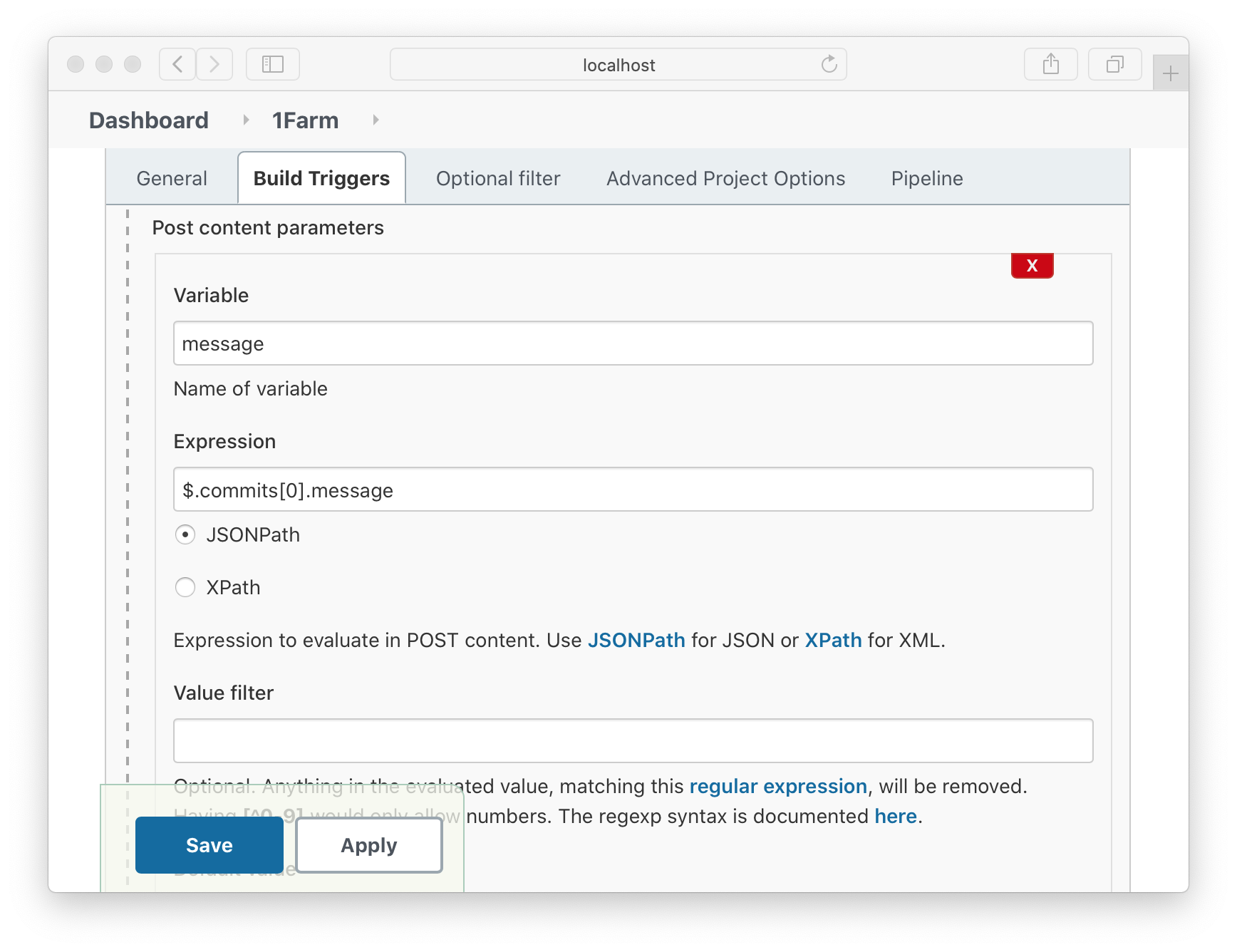Select the JSONPath radio button
Screen dimensions: 1237x952
(185, 534)
